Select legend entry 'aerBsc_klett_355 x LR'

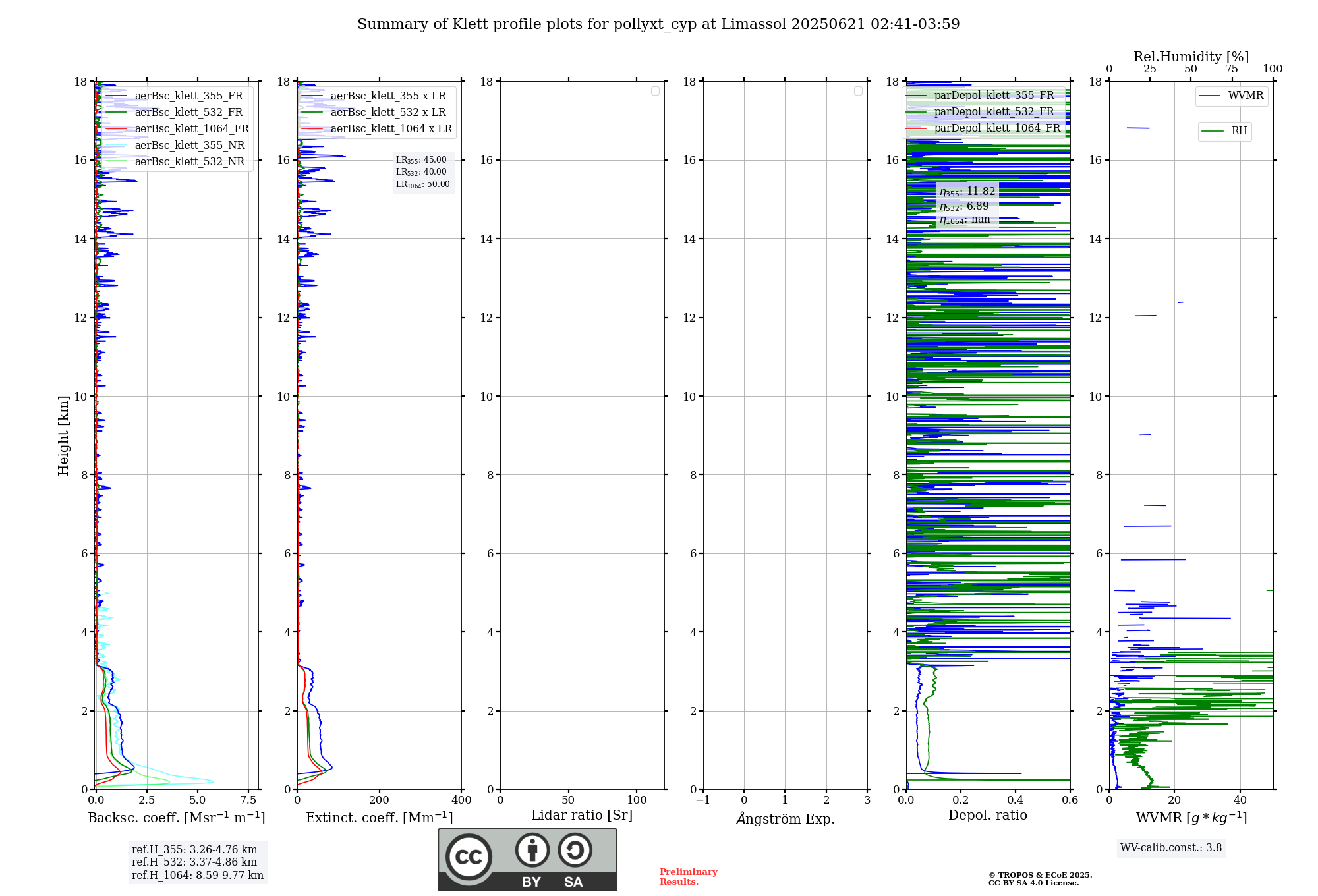click(x=374, y=96)
